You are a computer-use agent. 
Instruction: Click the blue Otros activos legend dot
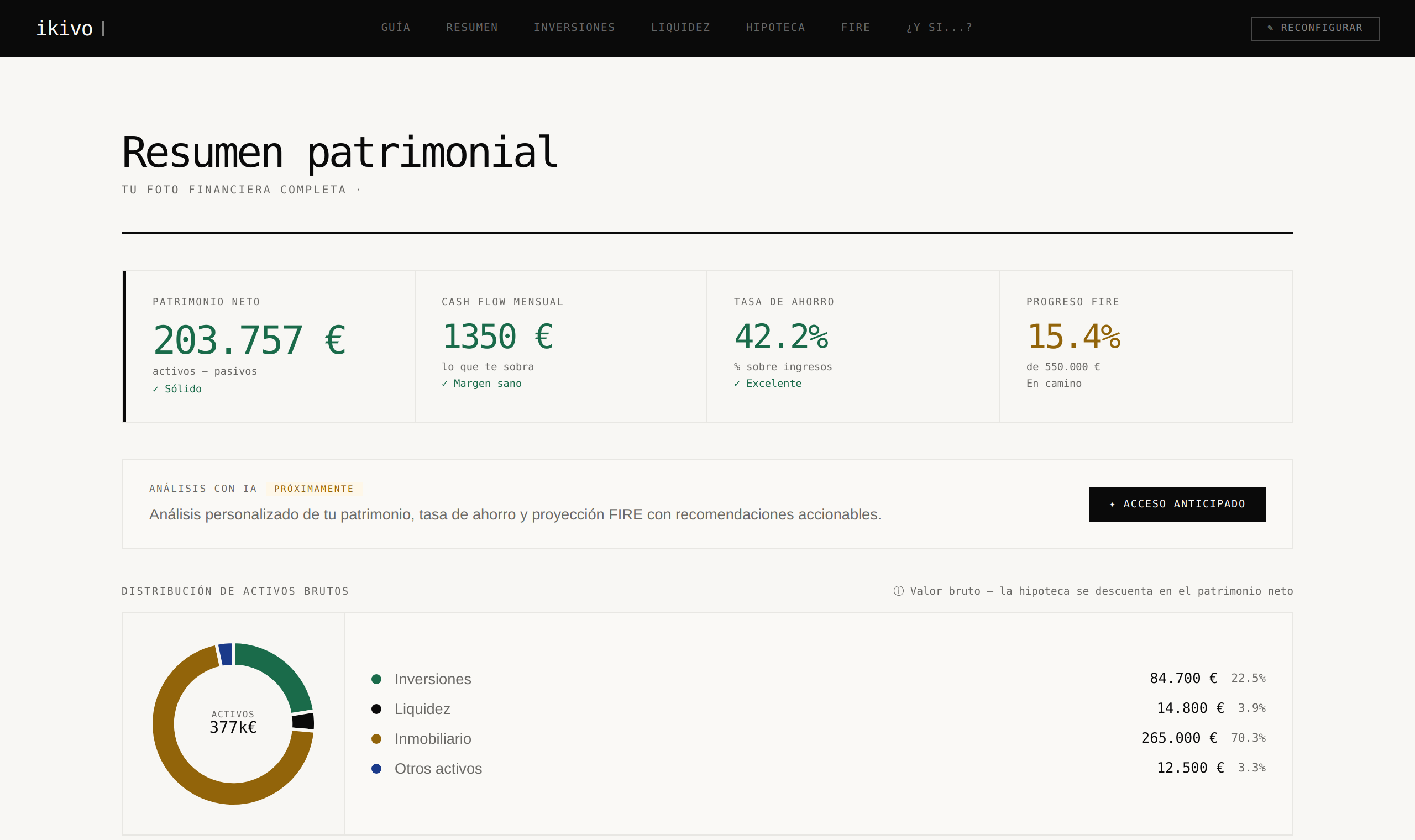click(376, 769)
